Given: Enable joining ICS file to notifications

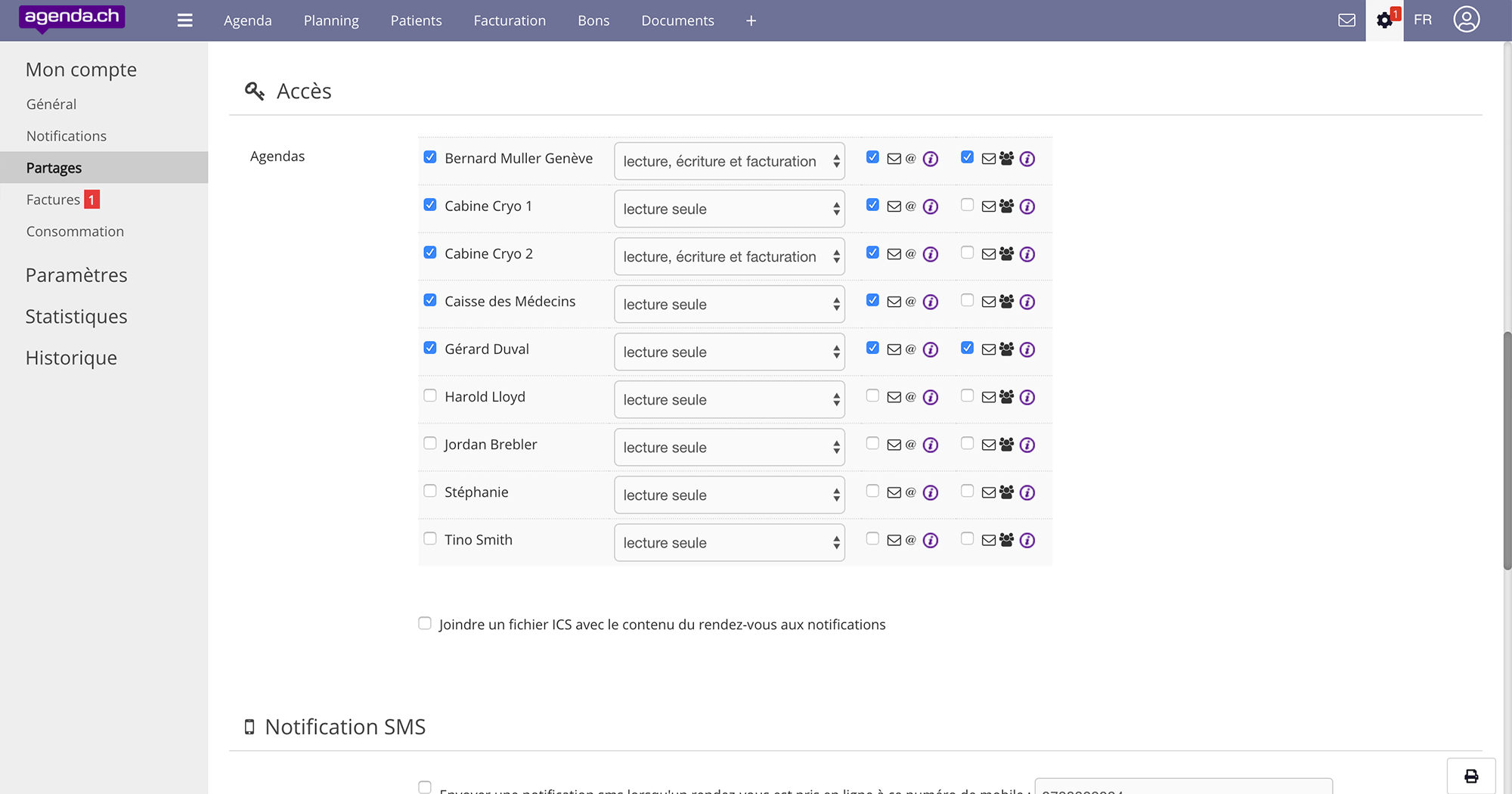Looking at the screenshot, I should click(425, 623).
